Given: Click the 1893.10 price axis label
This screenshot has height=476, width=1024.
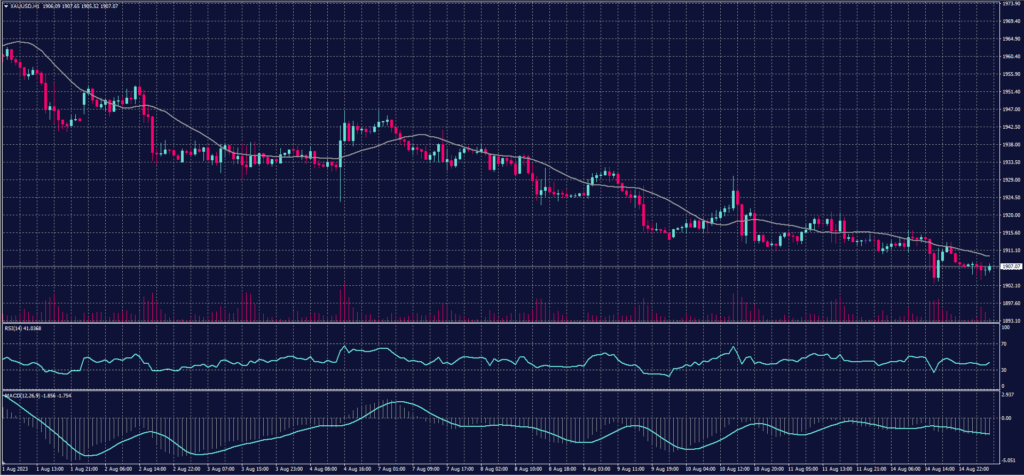Looking at the screenshot, I should click(x=1007, y=320).
